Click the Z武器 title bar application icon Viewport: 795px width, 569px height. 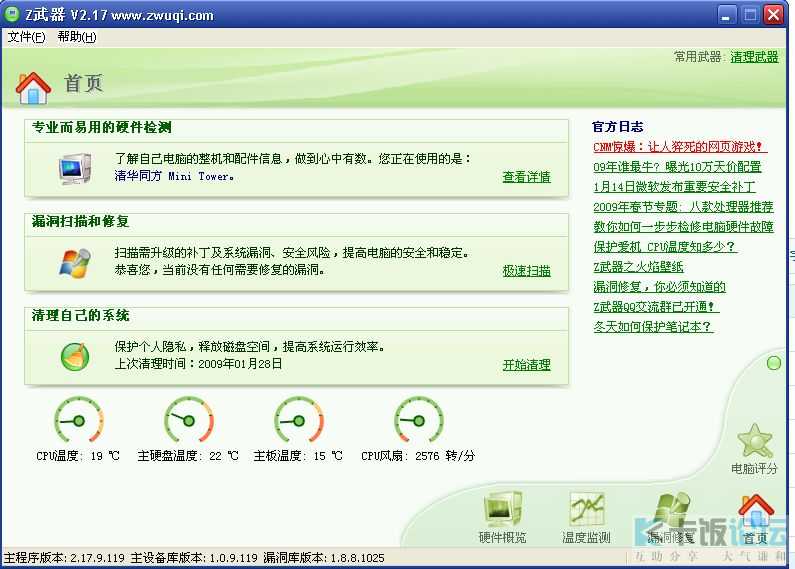pos(11,14)
